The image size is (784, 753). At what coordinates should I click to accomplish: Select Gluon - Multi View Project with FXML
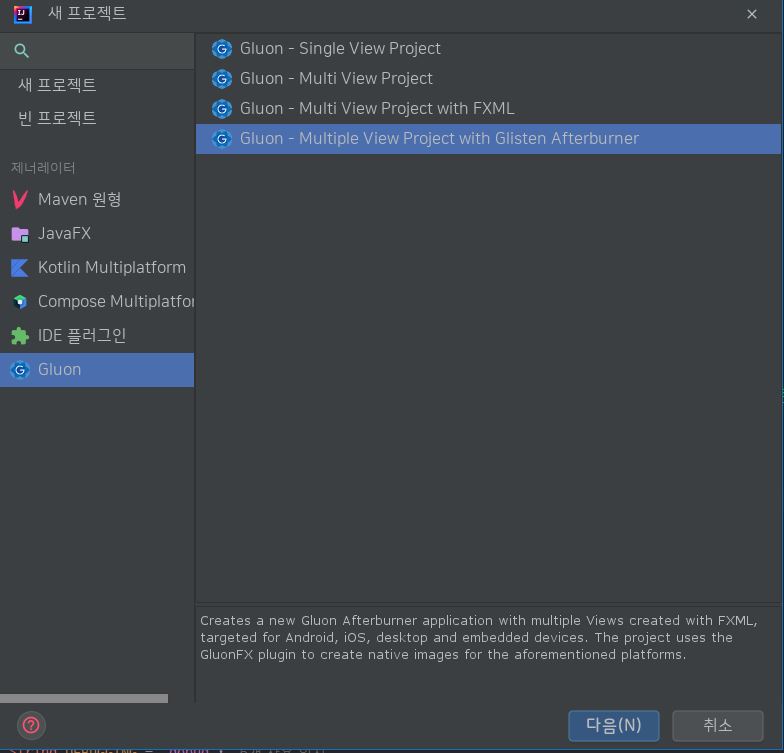pos(488,108)
